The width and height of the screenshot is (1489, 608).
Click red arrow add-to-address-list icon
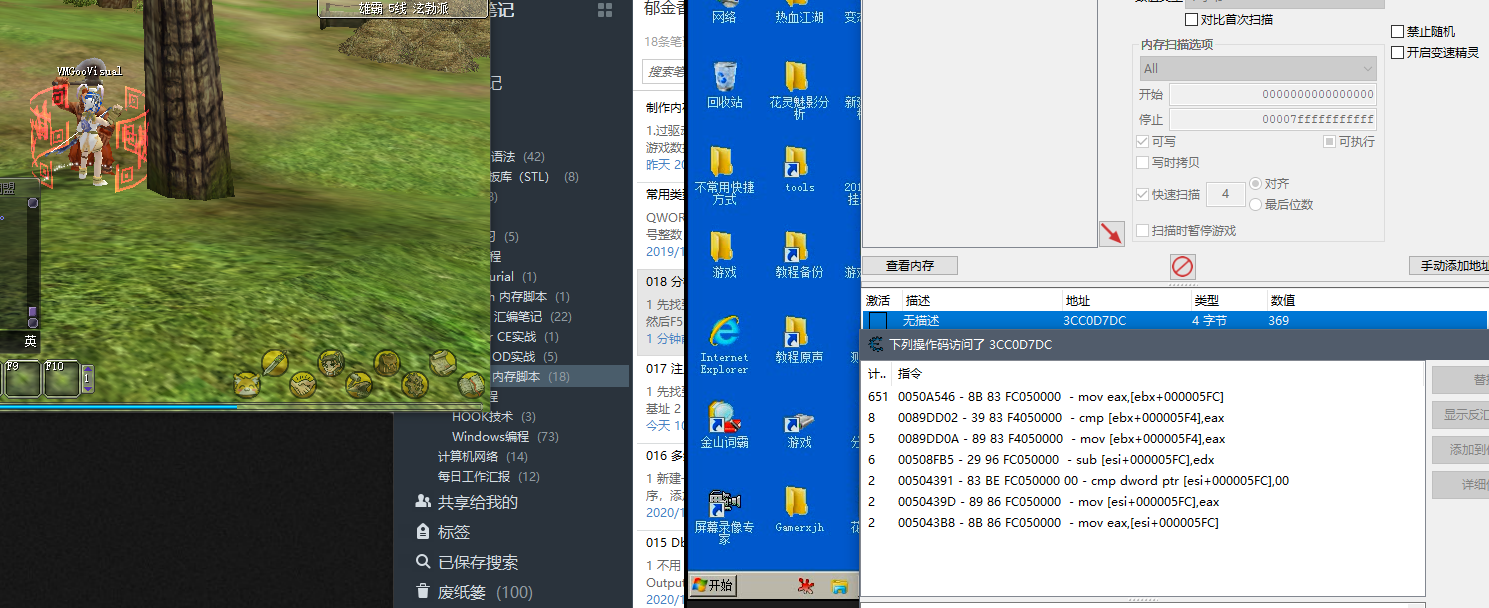click(x=1111, y=234)
